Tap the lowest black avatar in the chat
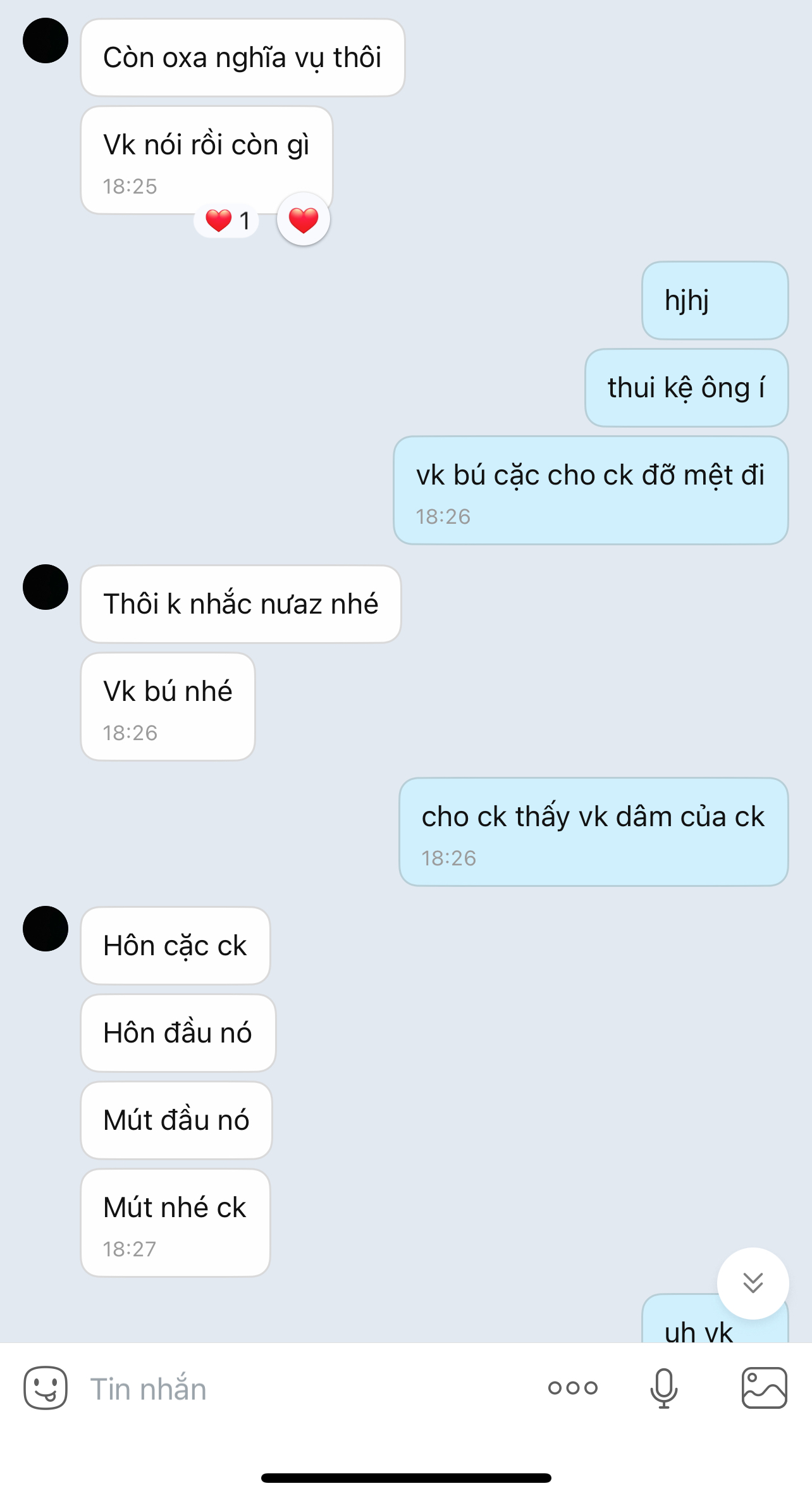 pyautogui.click(x=46, y=929)
